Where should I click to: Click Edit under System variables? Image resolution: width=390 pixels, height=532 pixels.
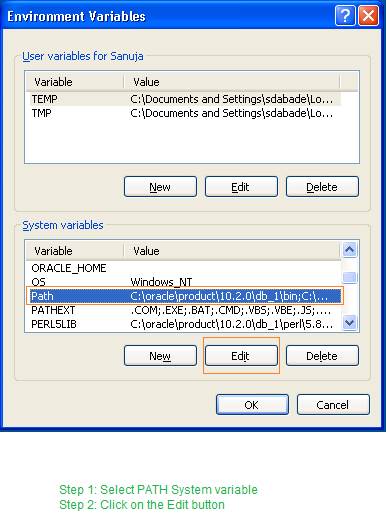(x=241, y=356)
